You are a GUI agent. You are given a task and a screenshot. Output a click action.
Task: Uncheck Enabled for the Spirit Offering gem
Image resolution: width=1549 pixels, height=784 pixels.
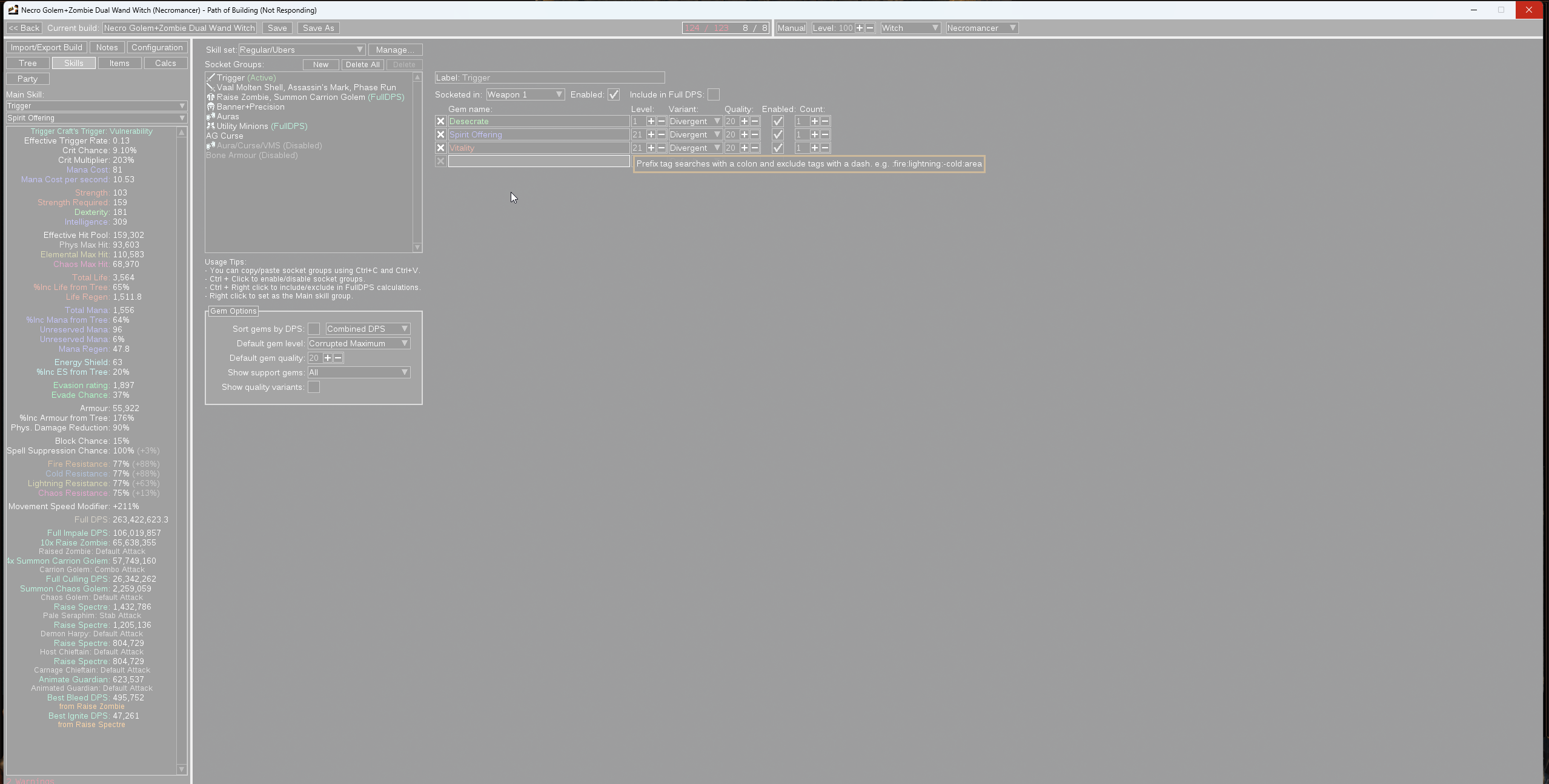[777, 134]
